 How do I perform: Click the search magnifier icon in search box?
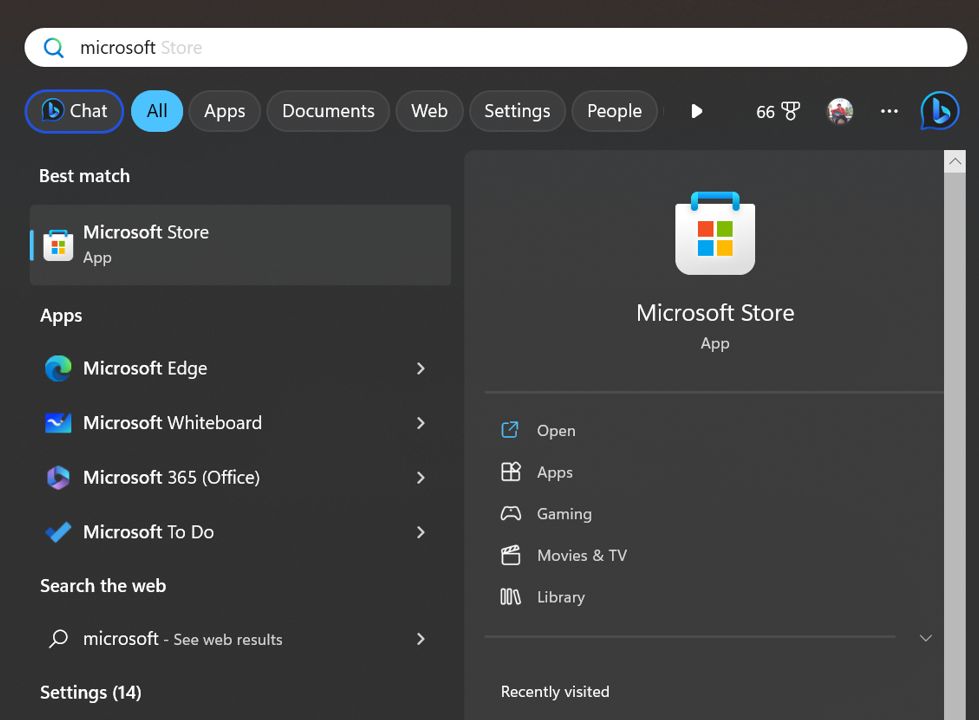click(x=54, y=47)
